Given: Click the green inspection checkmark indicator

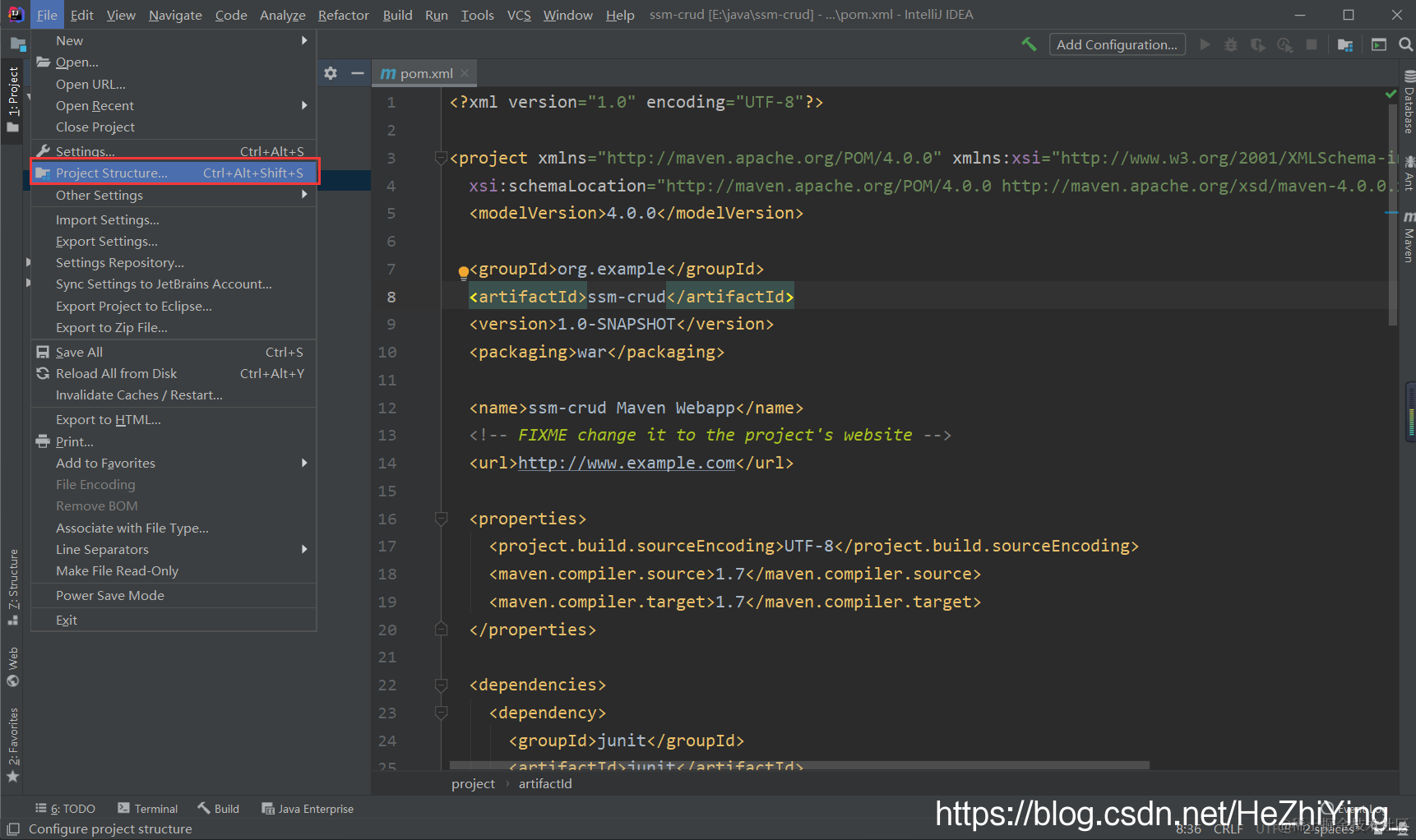Looking at the screenshot, I should pyautogui.click(x=1391, y=95).
